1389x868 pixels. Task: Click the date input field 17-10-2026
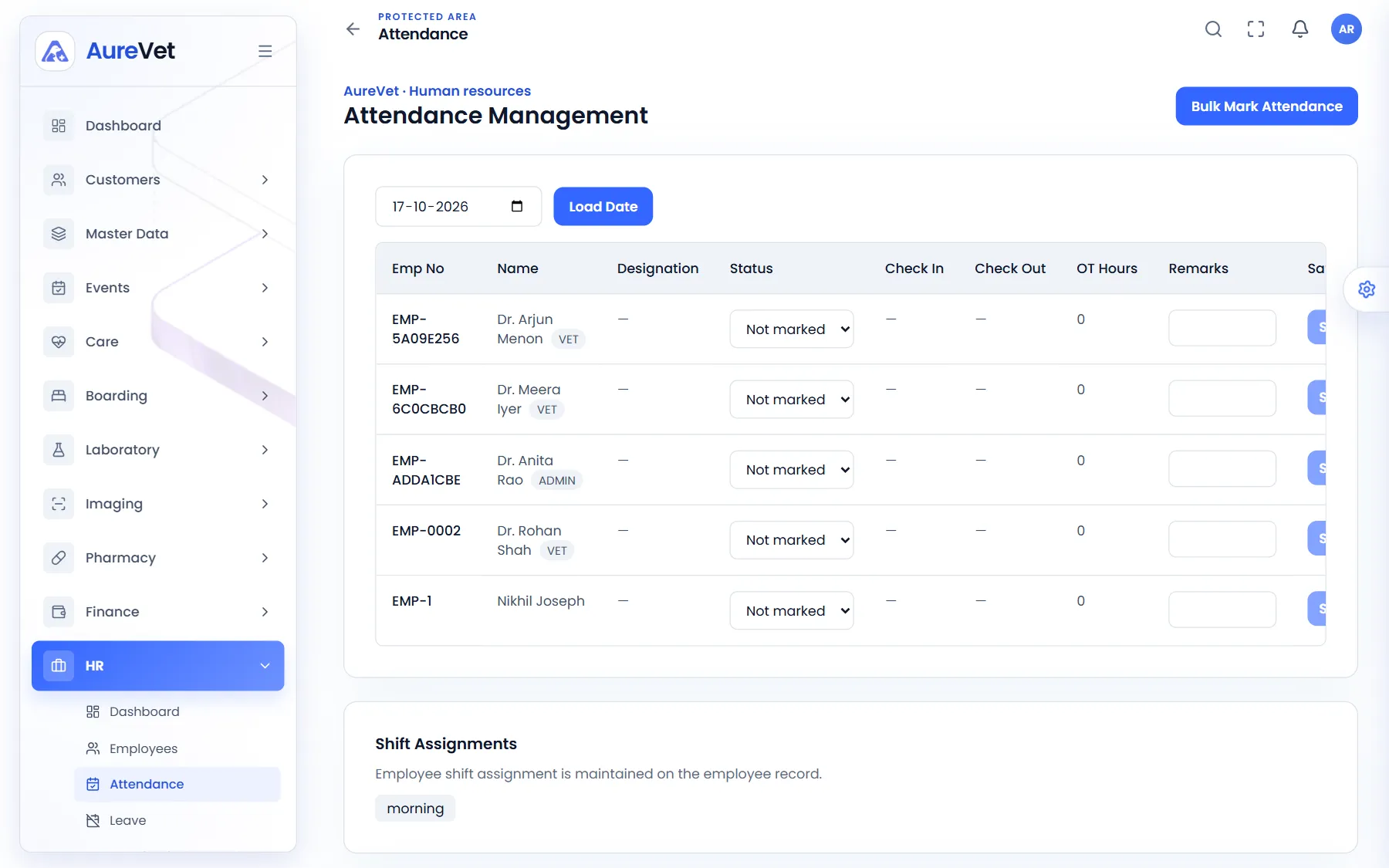tap(458, 207)
